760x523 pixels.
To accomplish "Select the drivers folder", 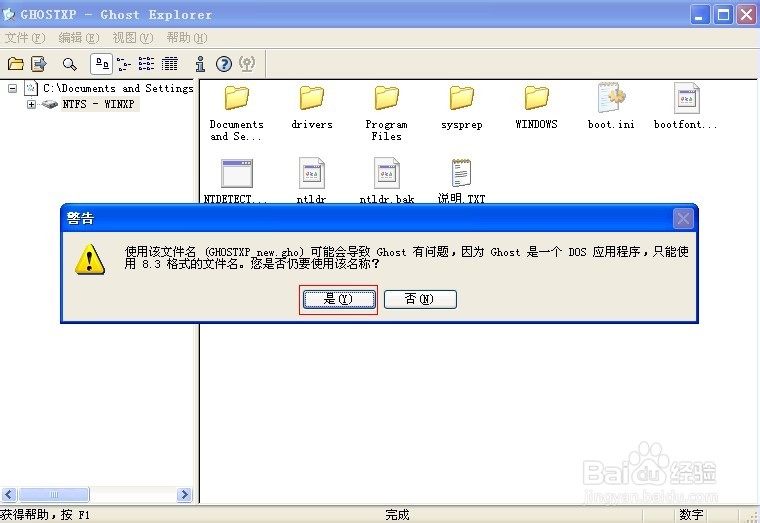I will (x=312, y=107).
